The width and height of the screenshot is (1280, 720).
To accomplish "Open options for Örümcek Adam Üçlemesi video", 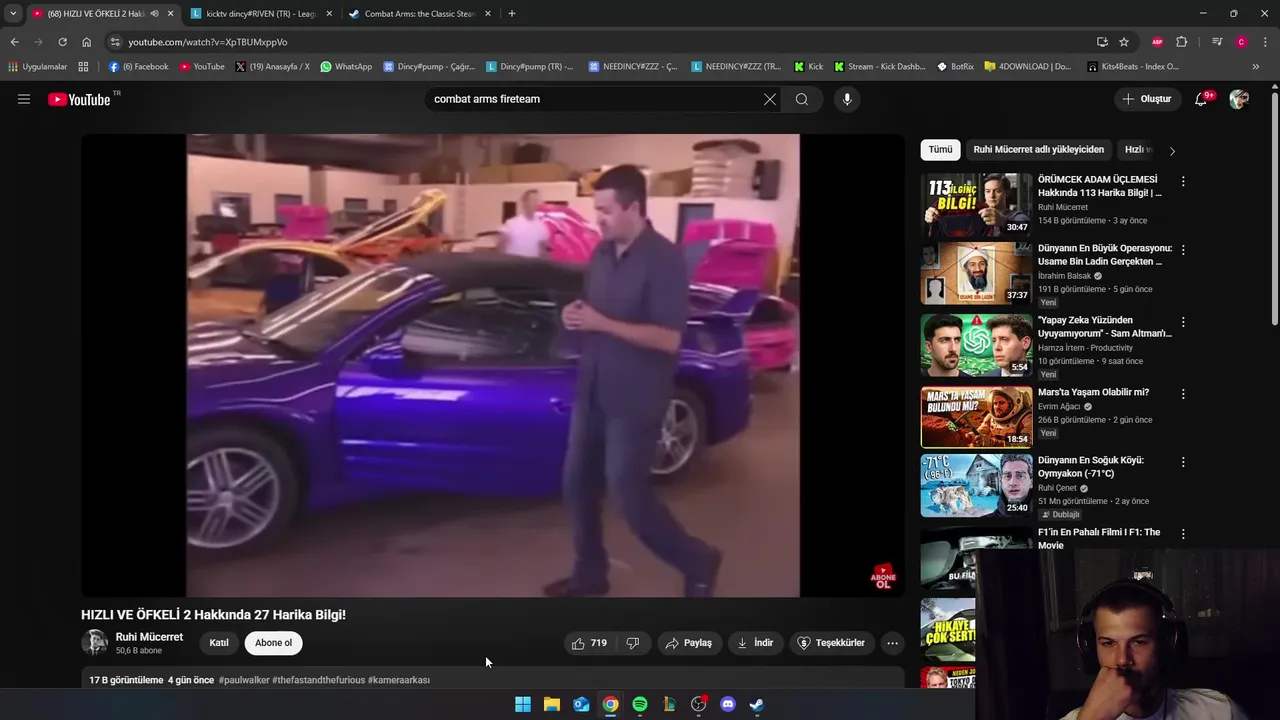I will [x=1183, y=181].
